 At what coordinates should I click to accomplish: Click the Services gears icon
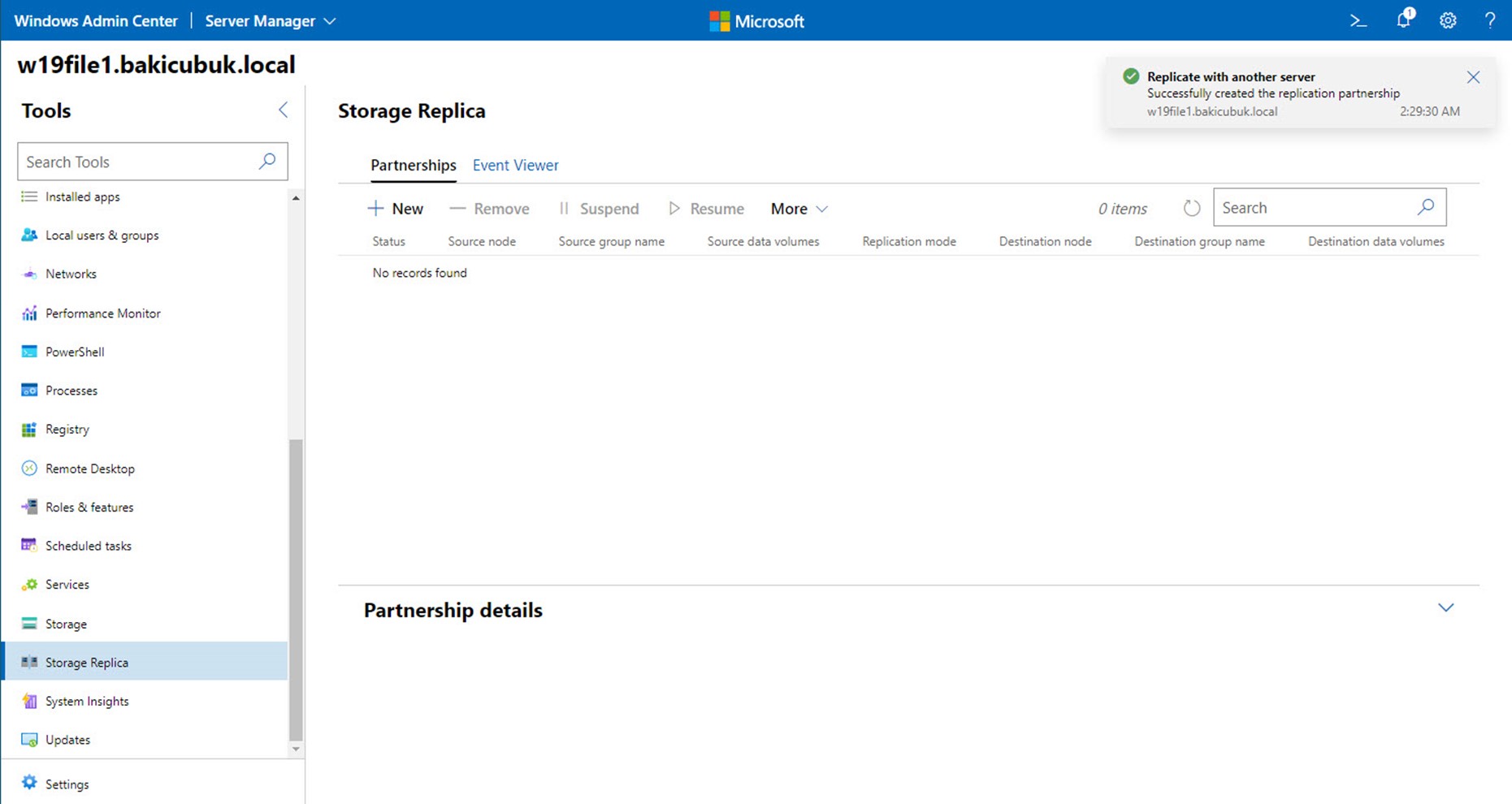tap(29, 585)
